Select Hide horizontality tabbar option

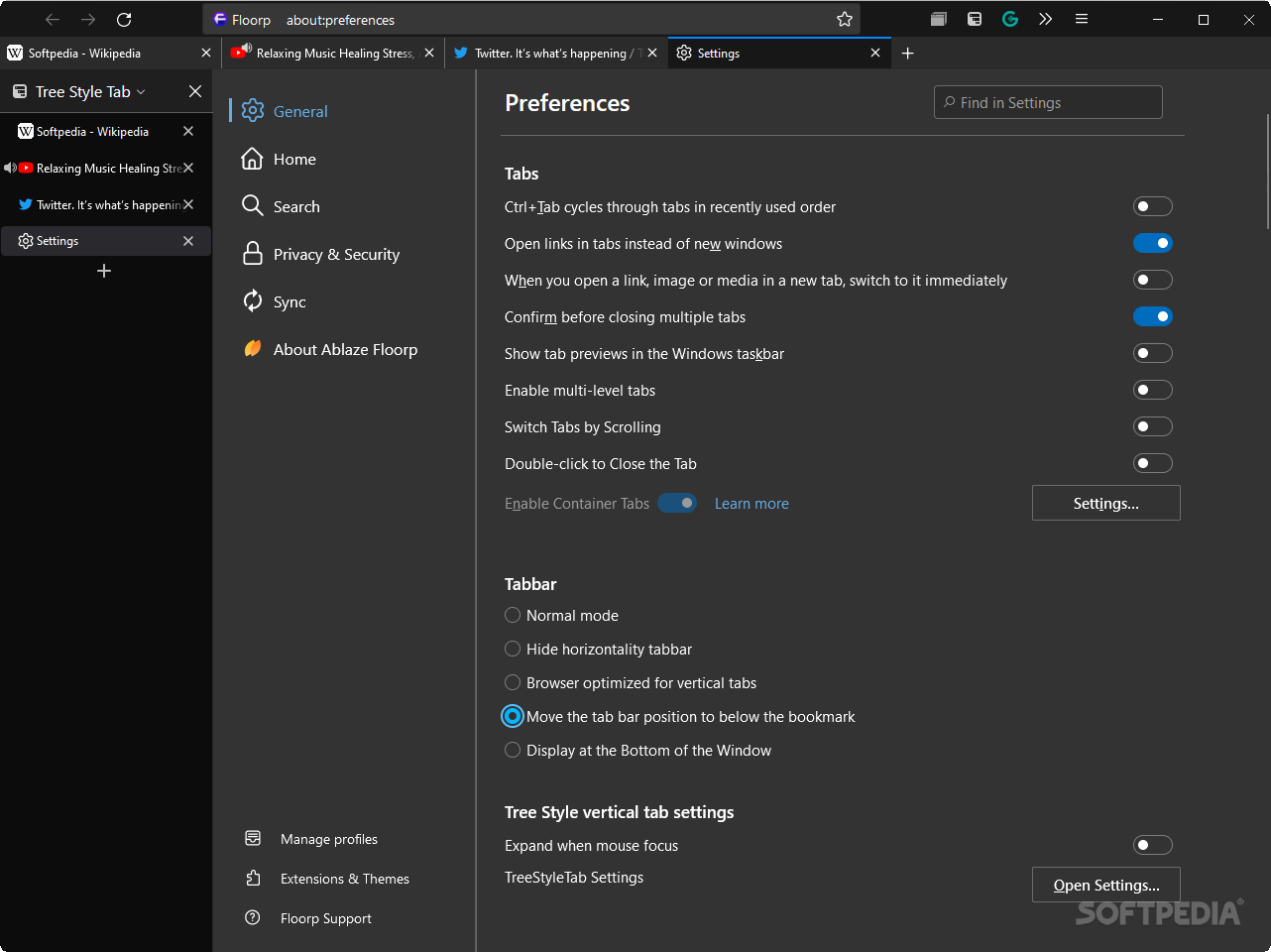click(x=513, y=649)
